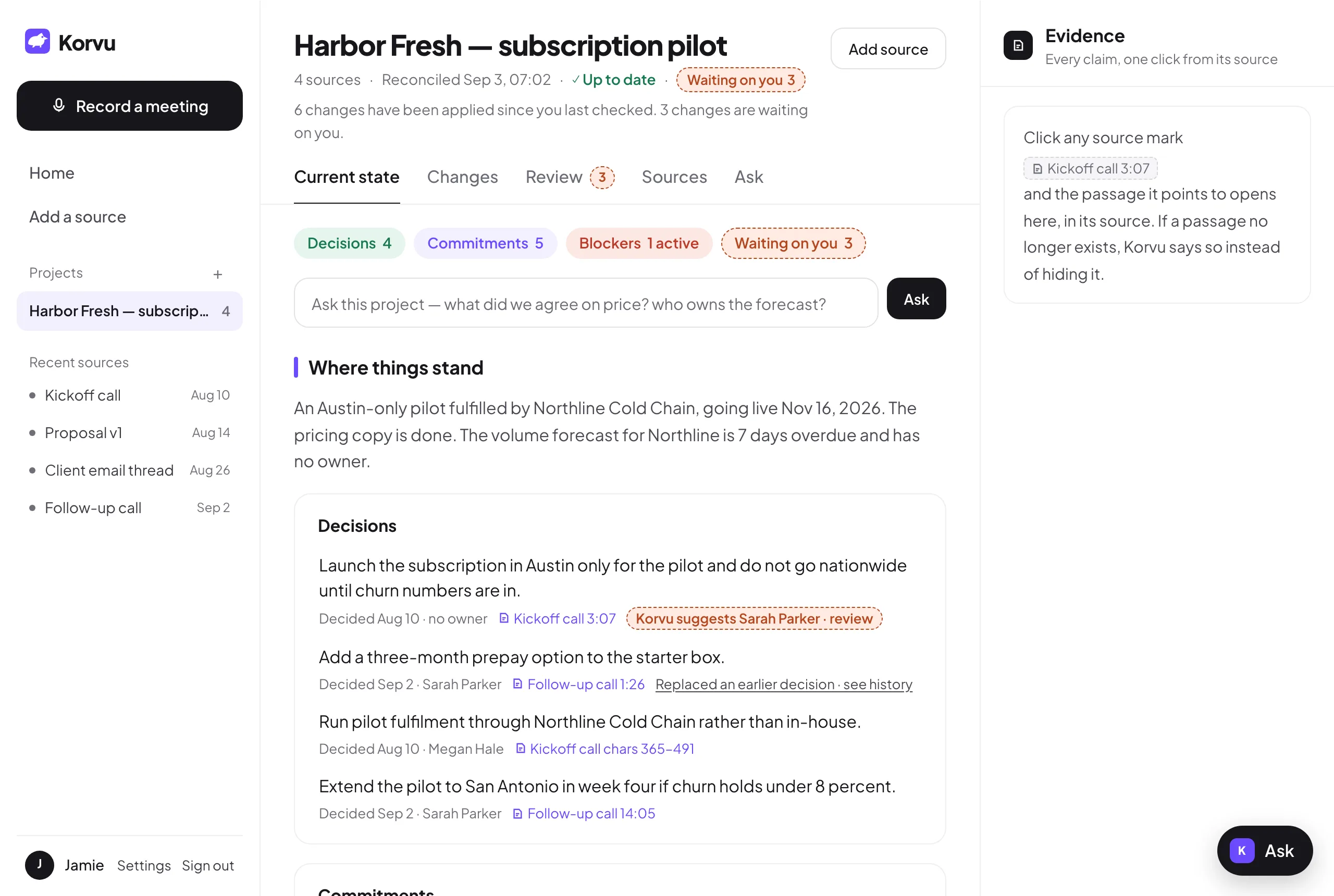The width and height of the screenshot is (1334, 896).
Task: Start recording with Record a meeting
Action: point(130,106)
